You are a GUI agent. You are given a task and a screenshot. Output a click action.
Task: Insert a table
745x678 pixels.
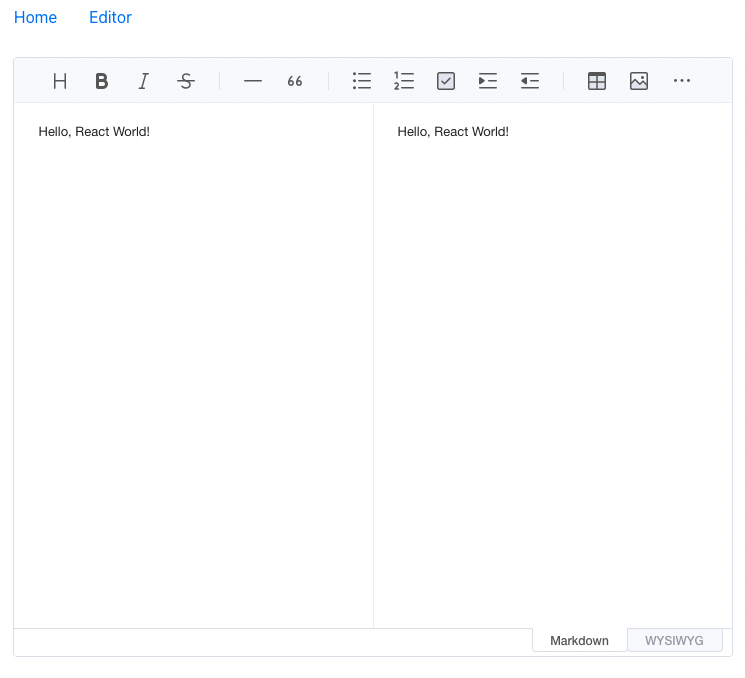pos(597,81)
